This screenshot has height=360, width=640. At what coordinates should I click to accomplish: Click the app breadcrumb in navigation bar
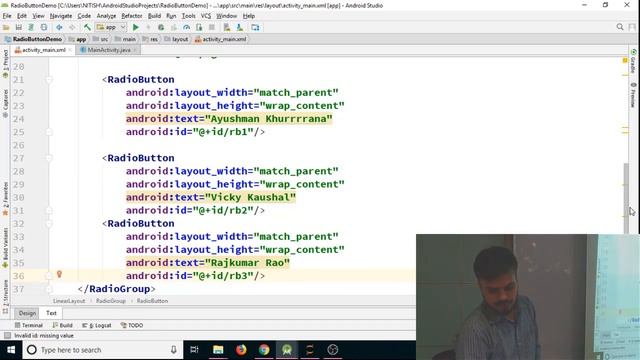78,39
